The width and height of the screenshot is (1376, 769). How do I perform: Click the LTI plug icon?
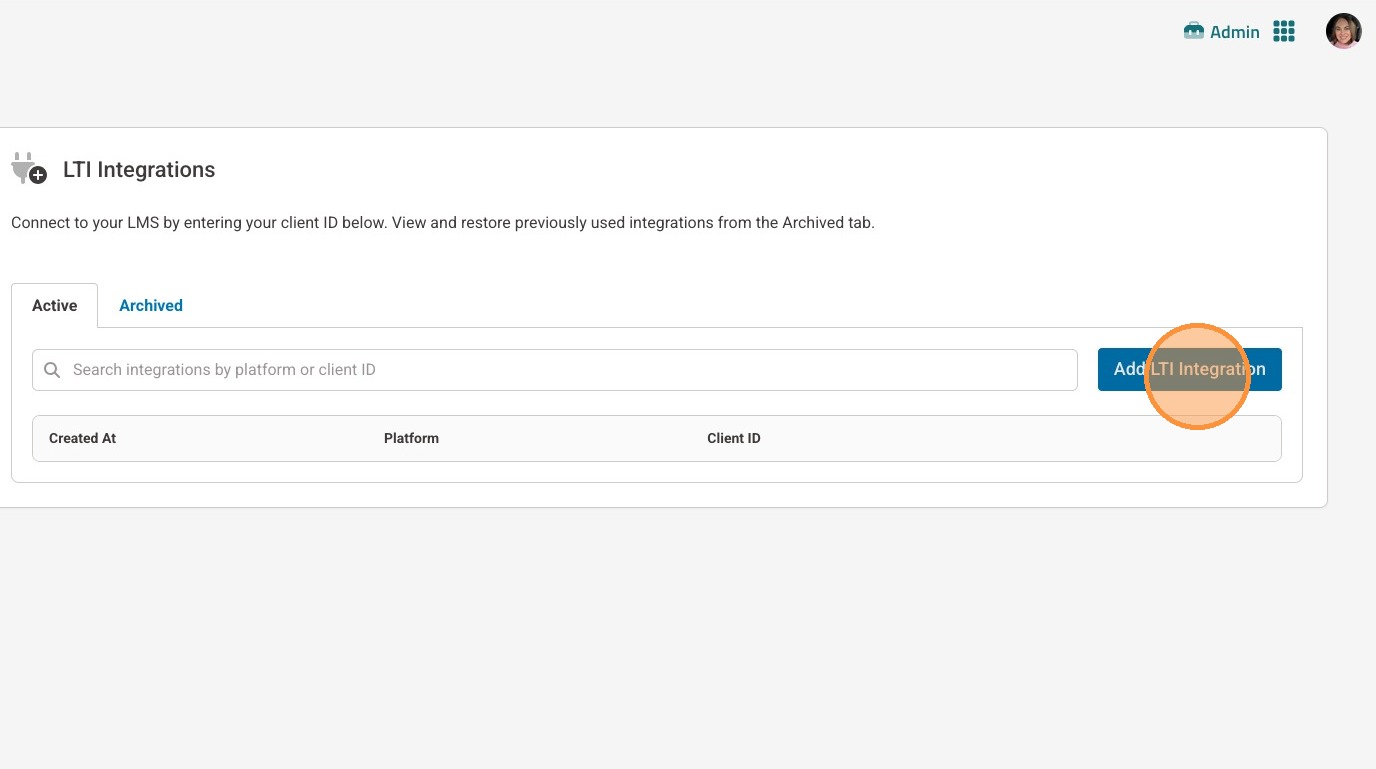click(x=29, y=169)
